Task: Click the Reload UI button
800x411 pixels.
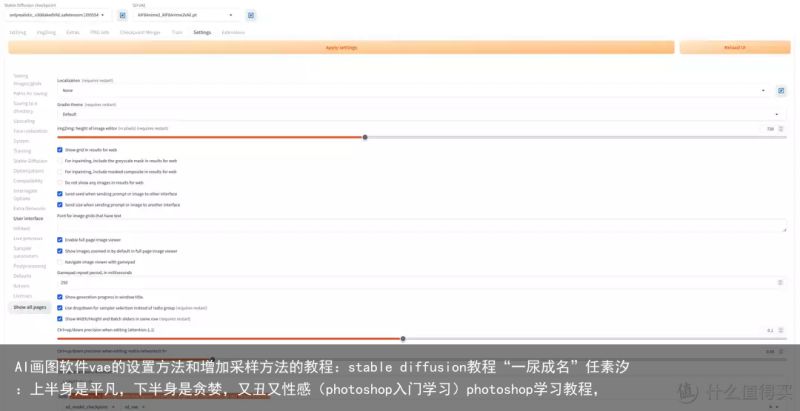Action: pyautogui.click(x=735, y=47)
